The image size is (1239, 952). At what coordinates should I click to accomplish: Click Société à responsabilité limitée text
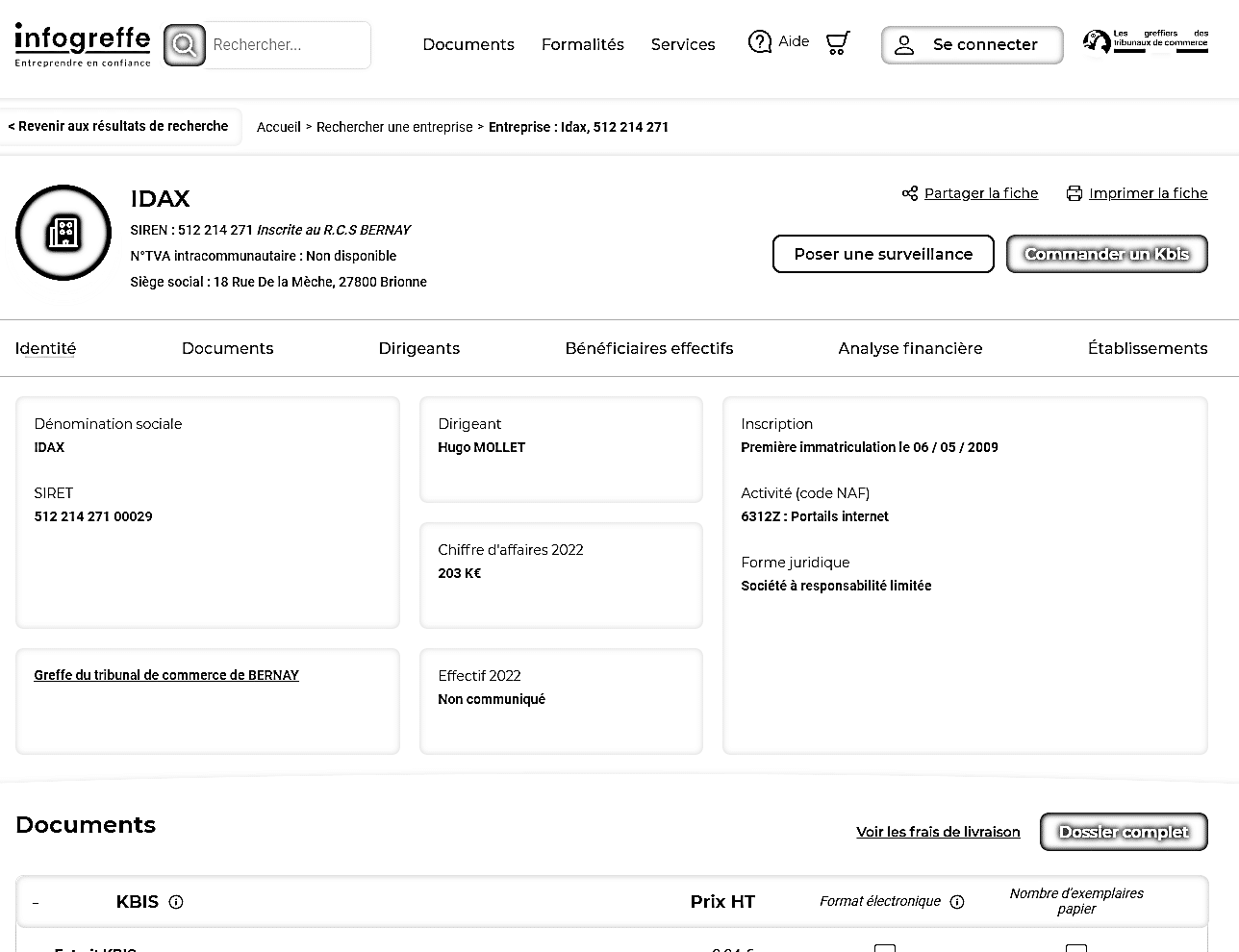pyautogui.click(x=836, y=586)
